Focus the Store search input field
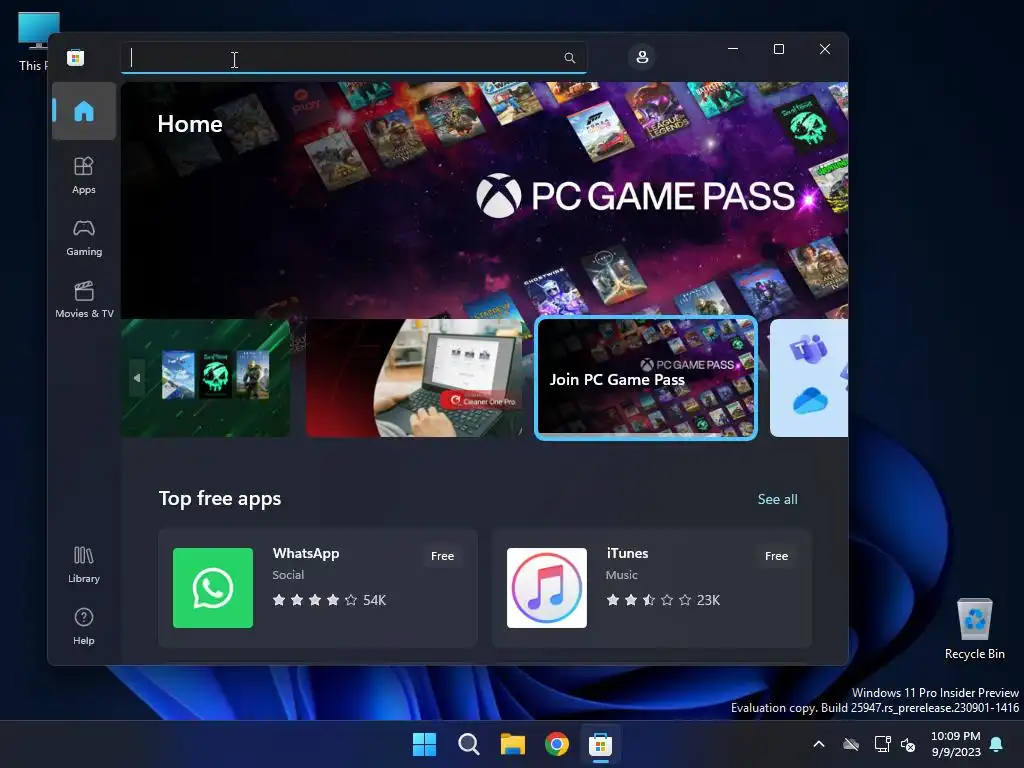 pos(354,58)
